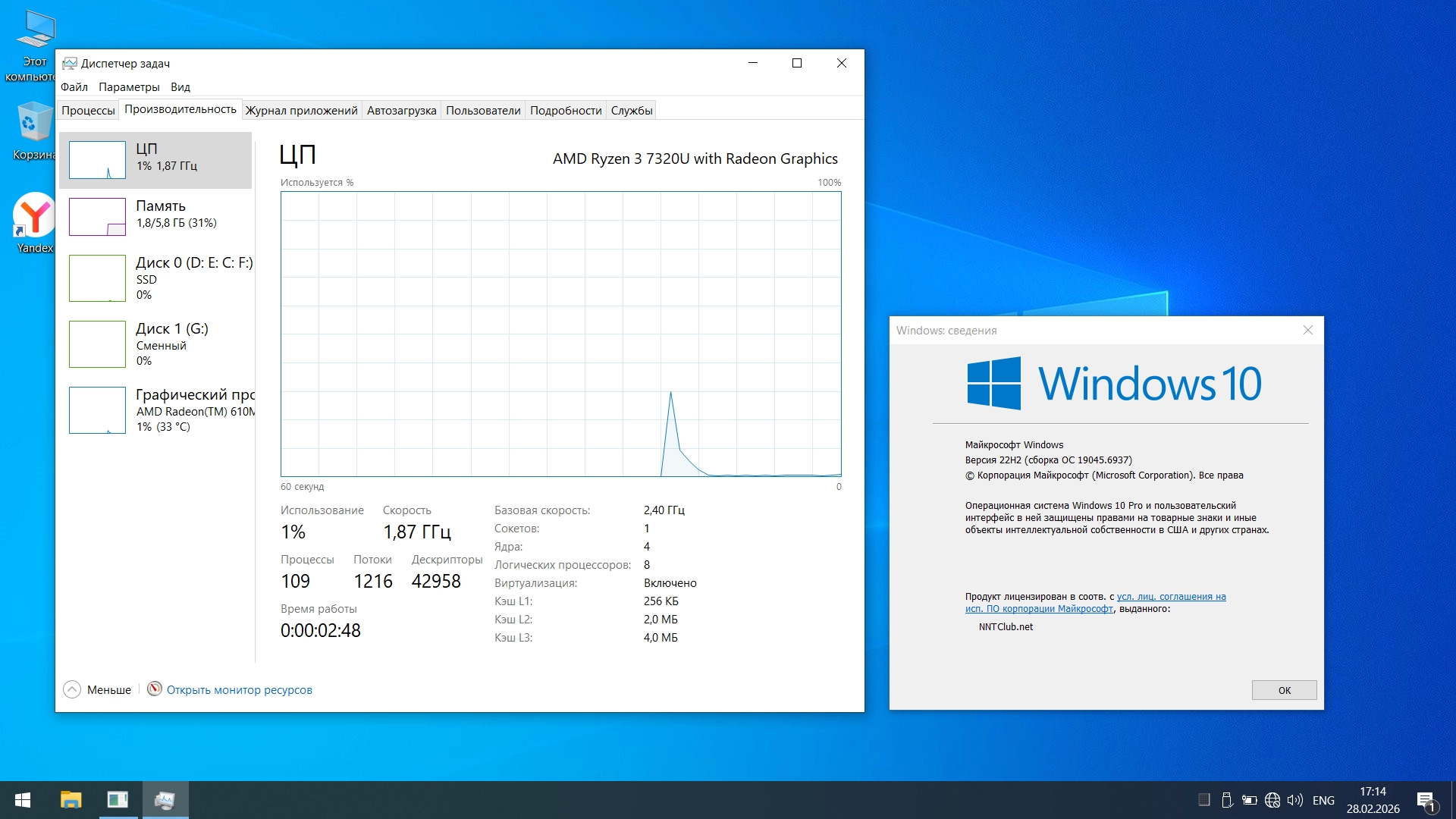Click the volume speaker tray icon
Viewport: 1456px width, 819px height.
click(1294, 800)
